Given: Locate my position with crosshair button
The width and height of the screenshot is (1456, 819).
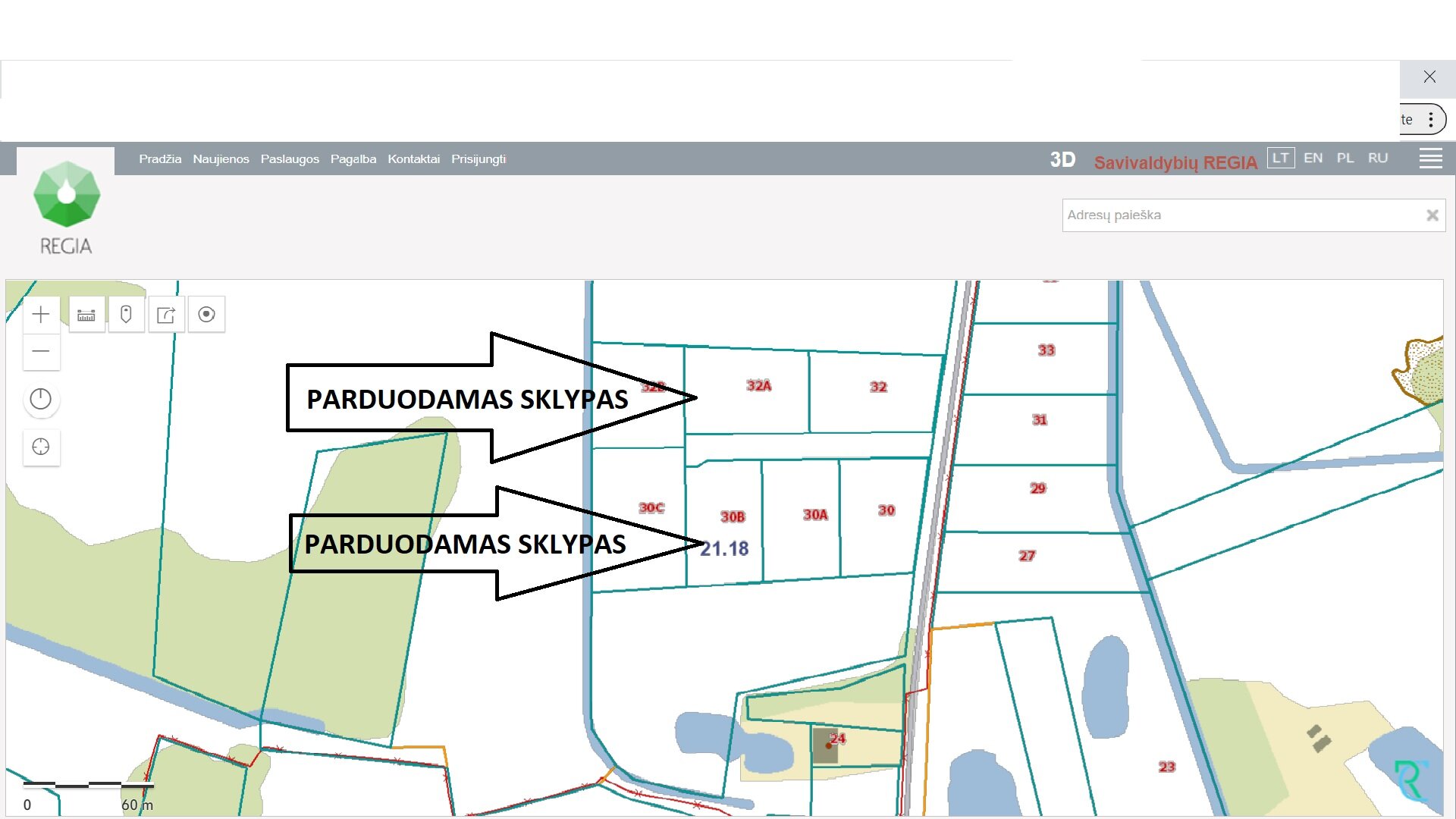Looking at the screenshot, I should (x=41, y=447).
